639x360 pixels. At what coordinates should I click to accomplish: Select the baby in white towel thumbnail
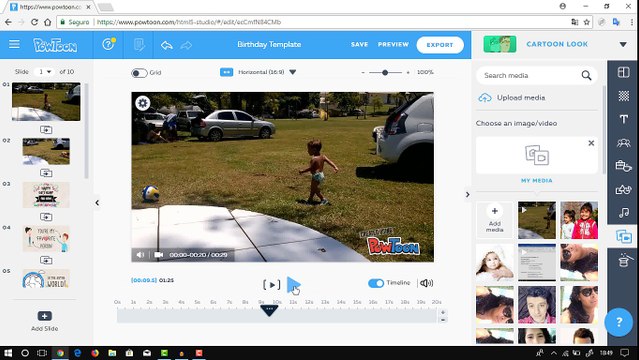click(495, 263)
